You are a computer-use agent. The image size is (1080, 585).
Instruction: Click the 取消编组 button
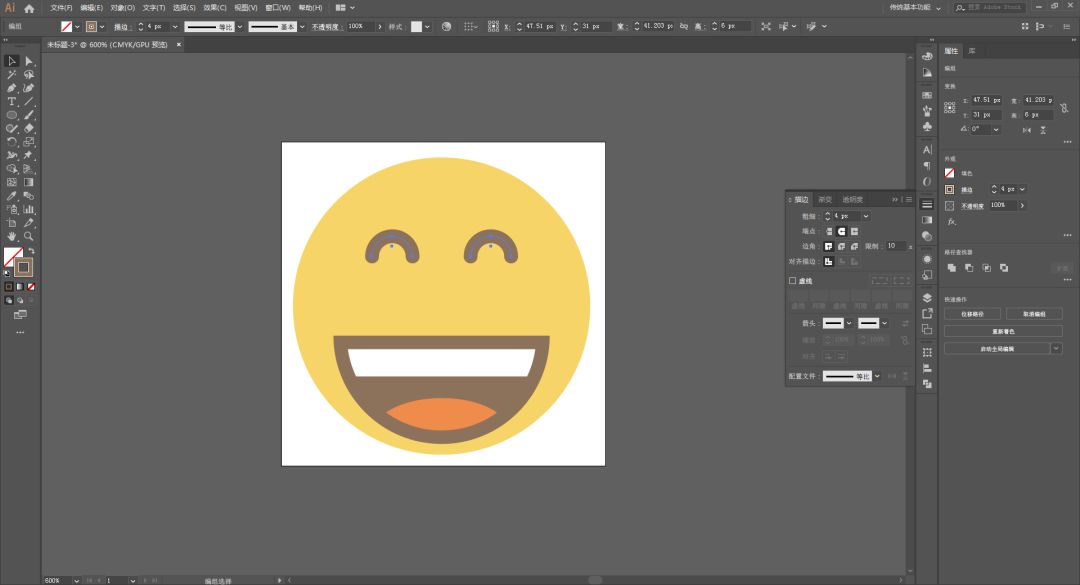pos(1033,314)
